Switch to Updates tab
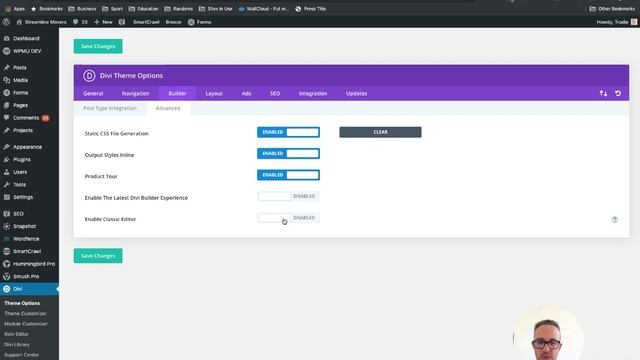Viewport: 640px width, 360px height. coord(356,93)
